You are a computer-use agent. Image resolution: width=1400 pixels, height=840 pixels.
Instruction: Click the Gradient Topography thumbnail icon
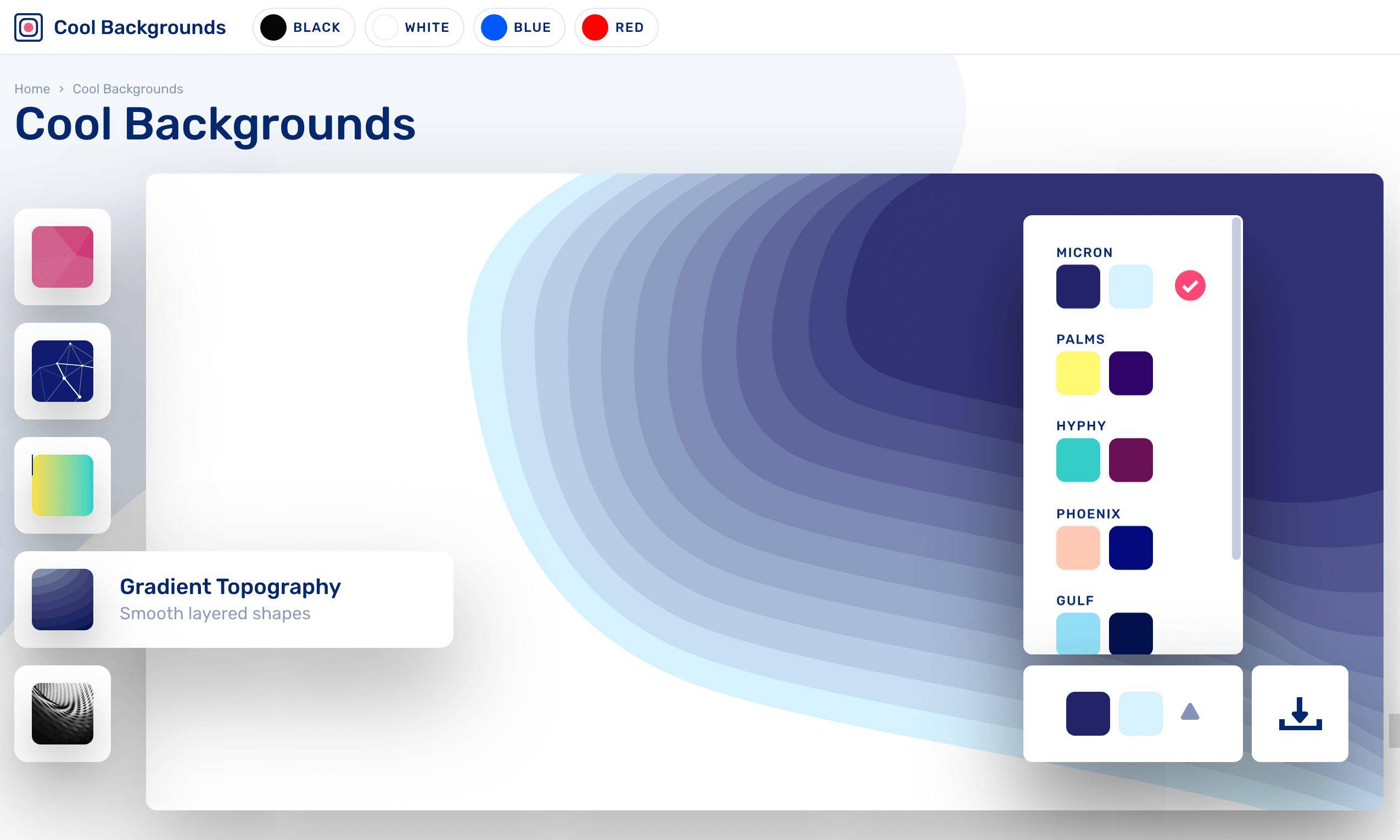(x=62, y=600)
